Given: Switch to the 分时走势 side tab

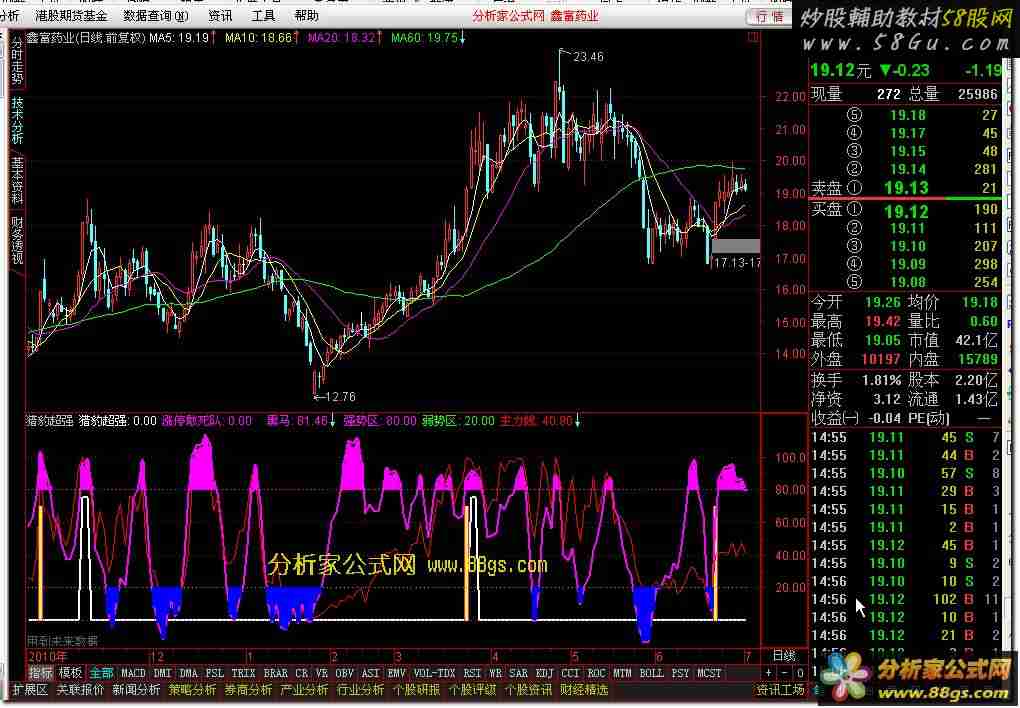Looking at the screenshot, I should pyautogui.click(x=17, y=62).
